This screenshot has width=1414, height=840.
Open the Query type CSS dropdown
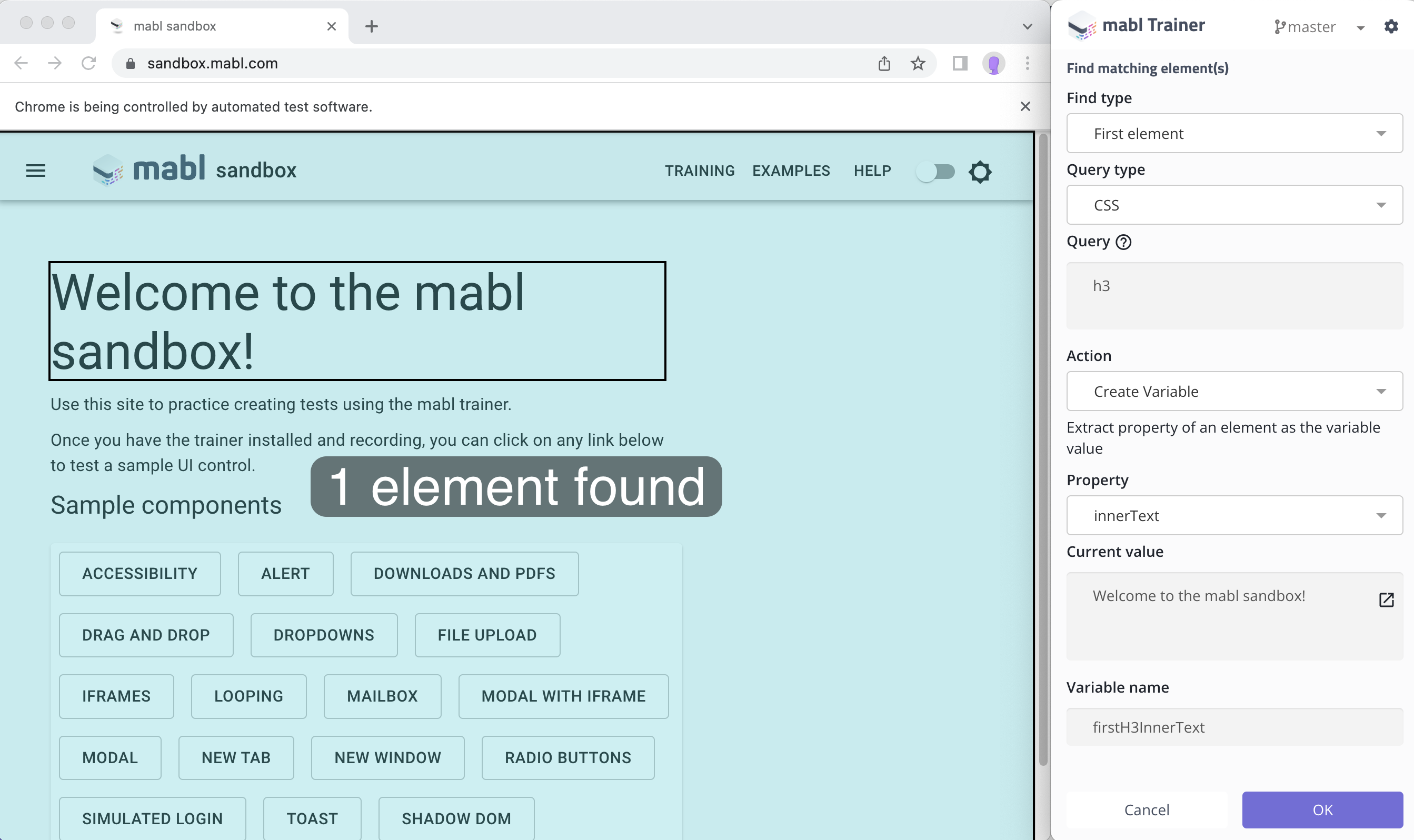(1234, 205)
